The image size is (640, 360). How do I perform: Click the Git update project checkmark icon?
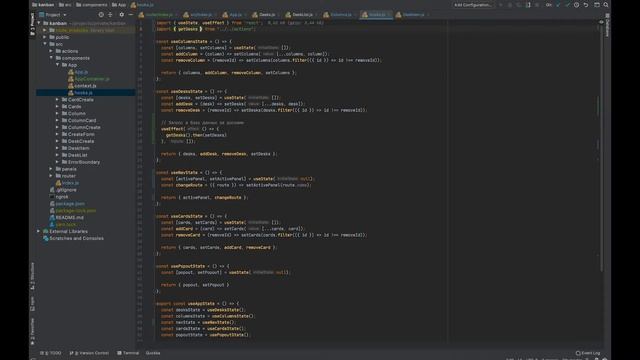558,5
